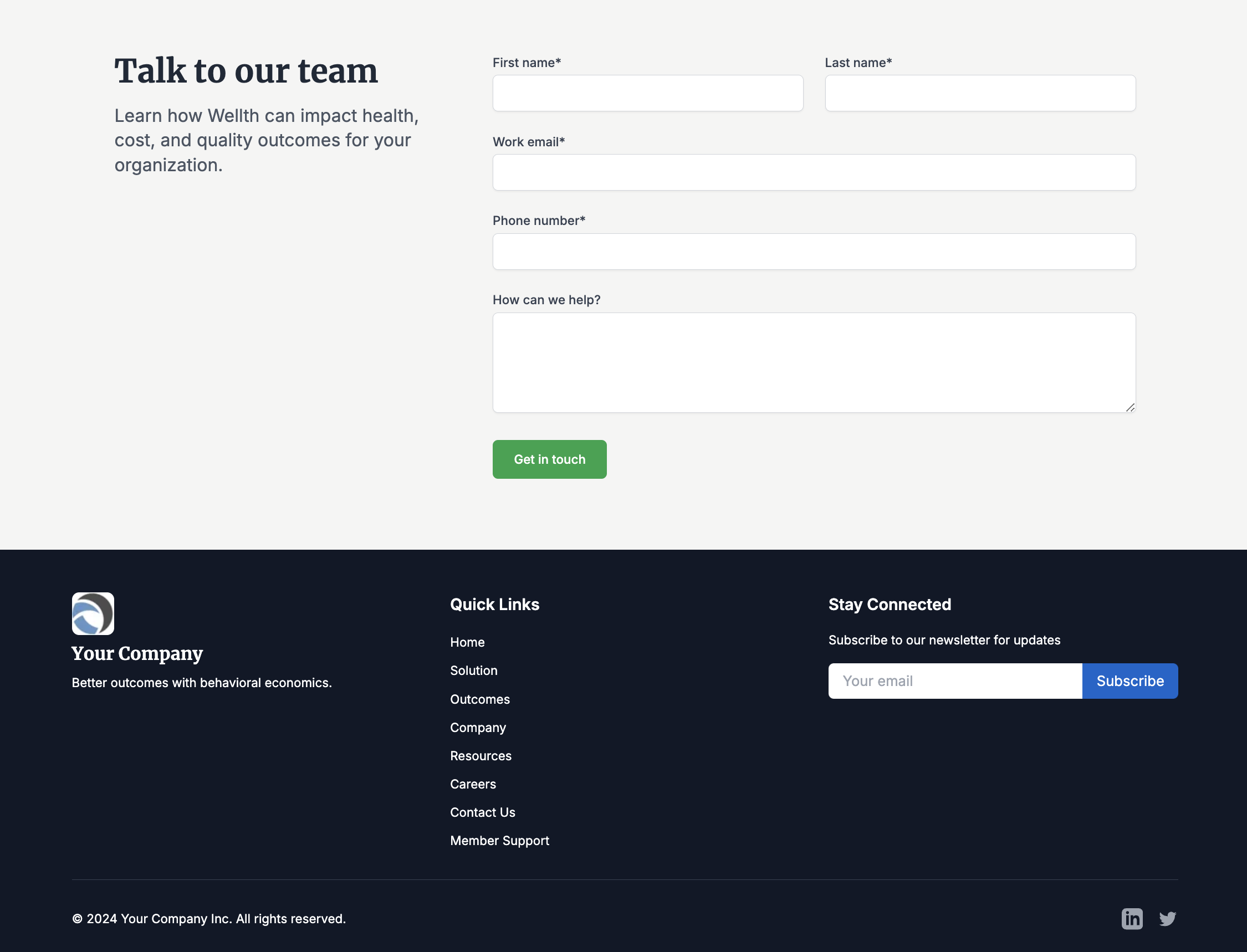Navigate to Company quick link
The width and height of the screenshot is (1247, 952).
(478, 728)
